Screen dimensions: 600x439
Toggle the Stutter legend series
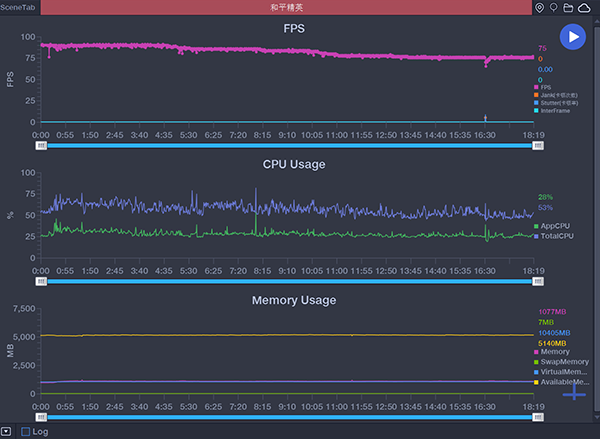[556, 103]
